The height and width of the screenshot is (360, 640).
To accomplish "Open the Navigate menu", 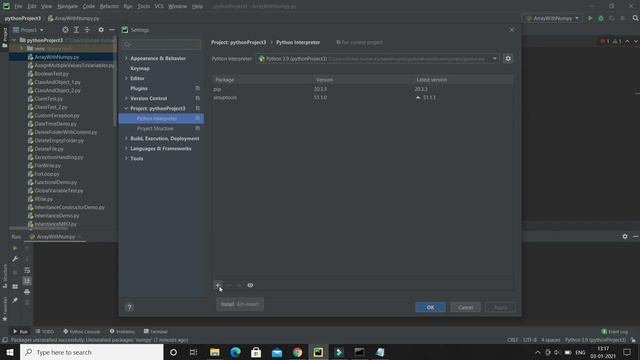I will 67,6.
